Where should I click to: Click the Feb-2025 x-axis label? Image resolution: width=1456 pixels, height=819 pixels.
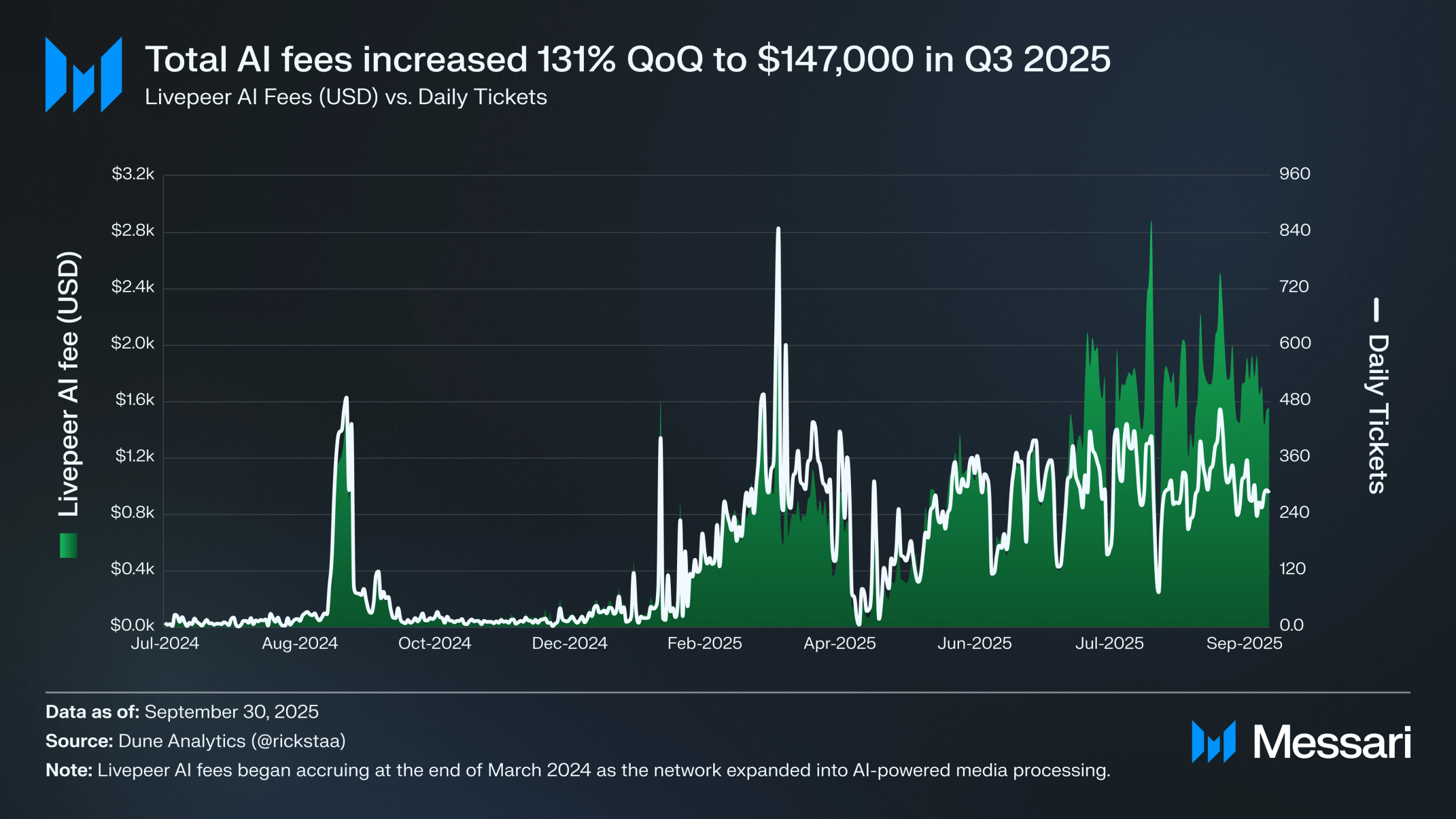tap(704, 643)
